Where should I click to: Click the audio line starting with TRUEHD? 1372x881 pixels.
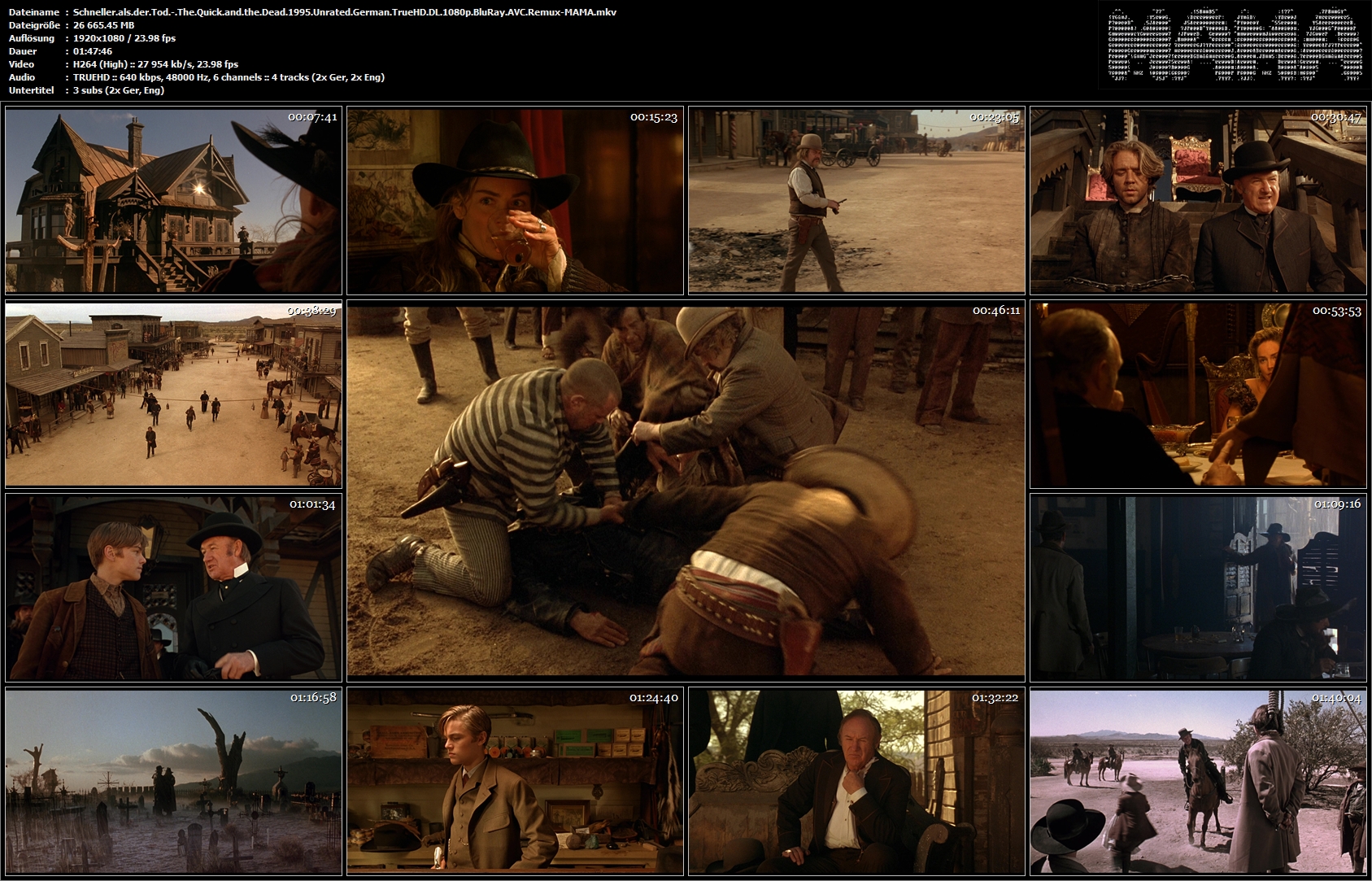point(229,77)
